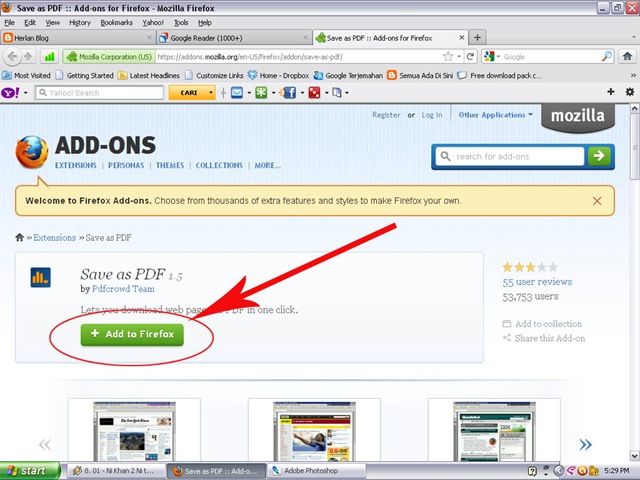Image resolution: width=640 pixels, height=480 pixels.
Task: Open the Facebook icon in Yahoo toolbar
Action: point(288,93)
